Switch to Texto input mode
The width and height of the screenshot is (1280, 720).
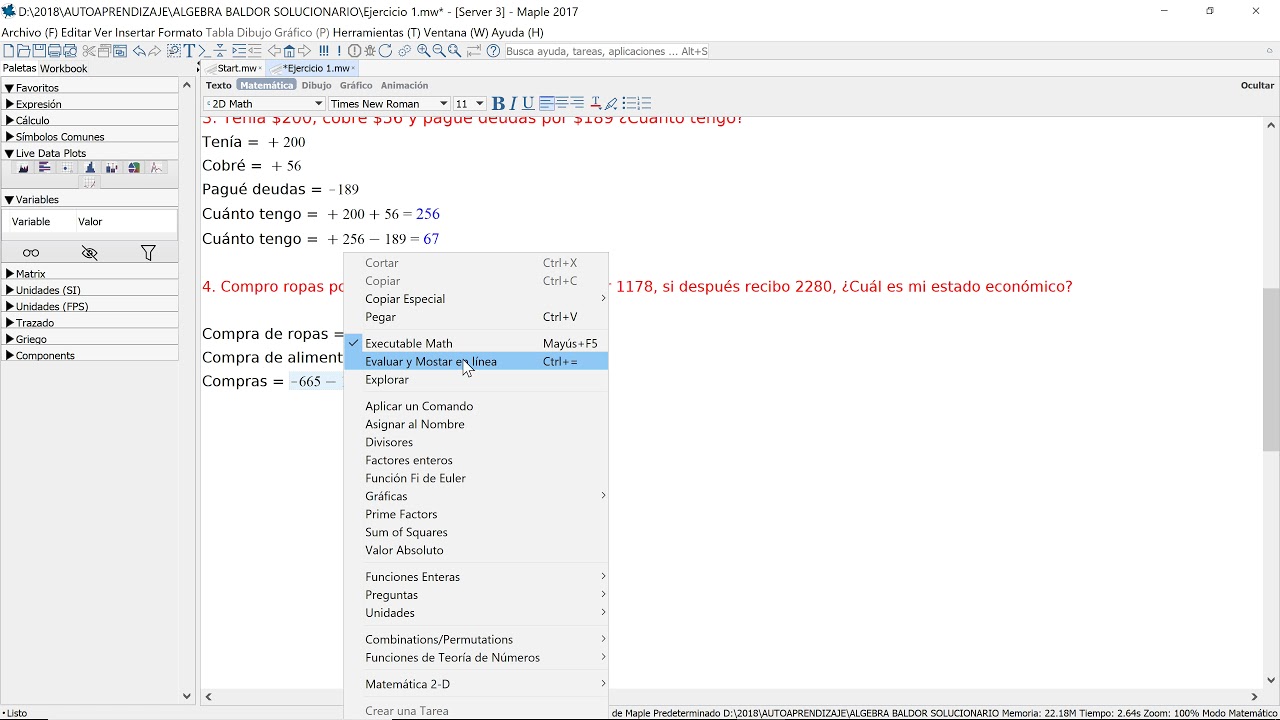[x=219, y=86]
